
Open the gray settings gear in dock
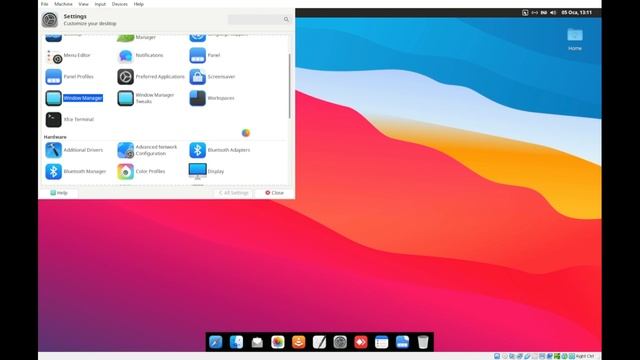(340, 342)
